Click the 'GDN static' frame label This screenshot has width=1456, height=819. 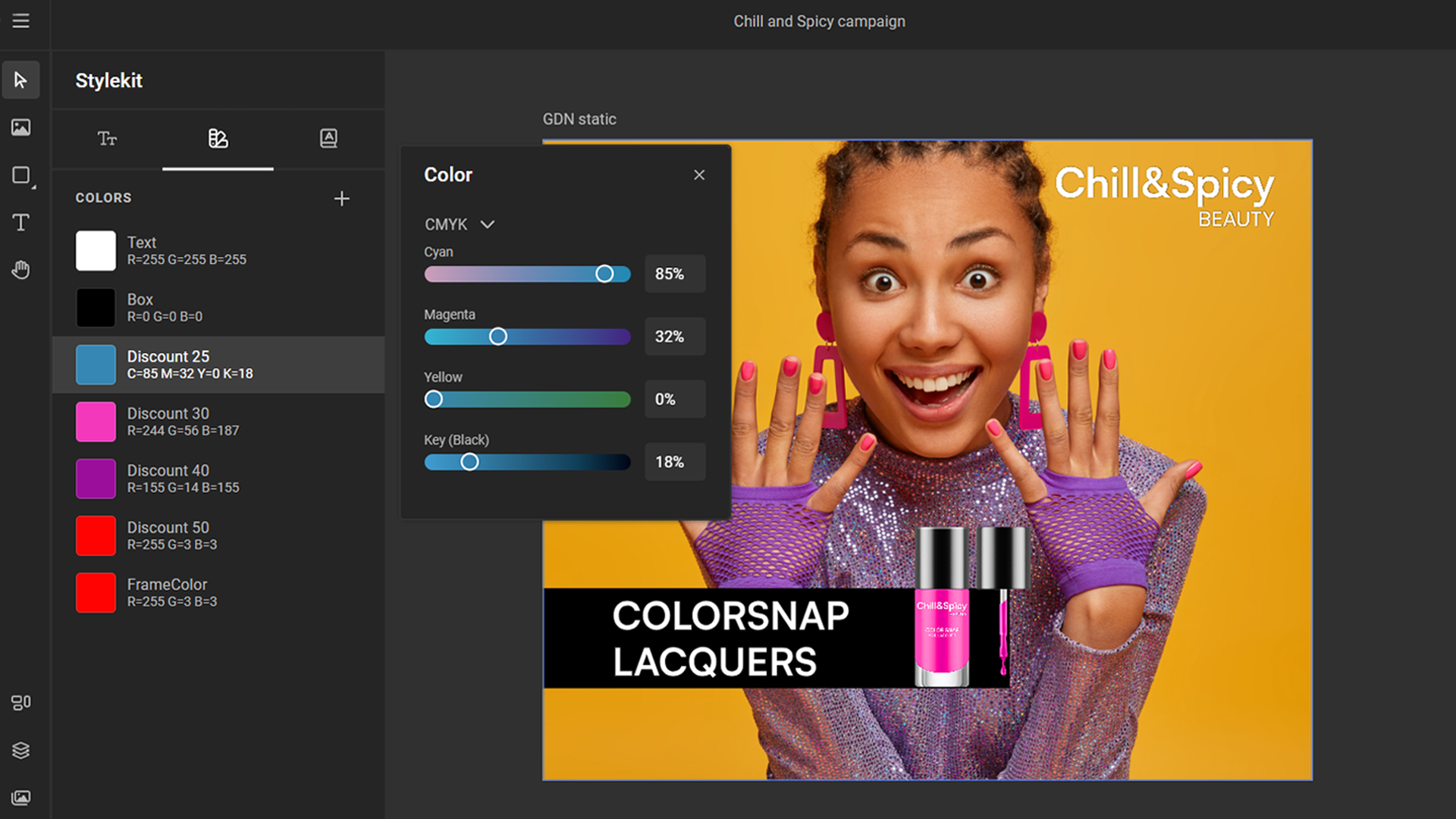pyautogui.click(x=579, y=119)
